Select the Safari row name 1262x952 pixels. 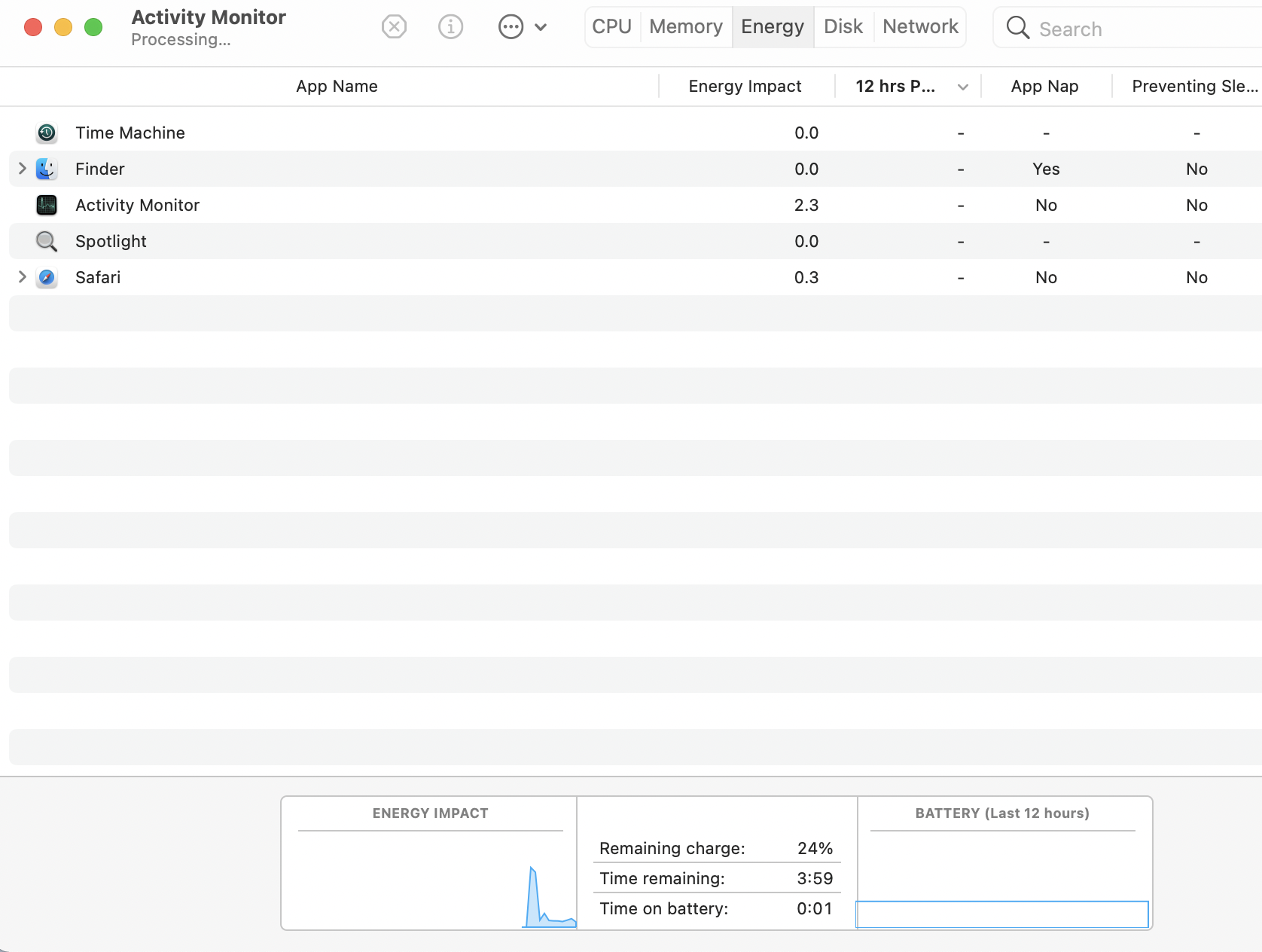click(x=98, y=278)
